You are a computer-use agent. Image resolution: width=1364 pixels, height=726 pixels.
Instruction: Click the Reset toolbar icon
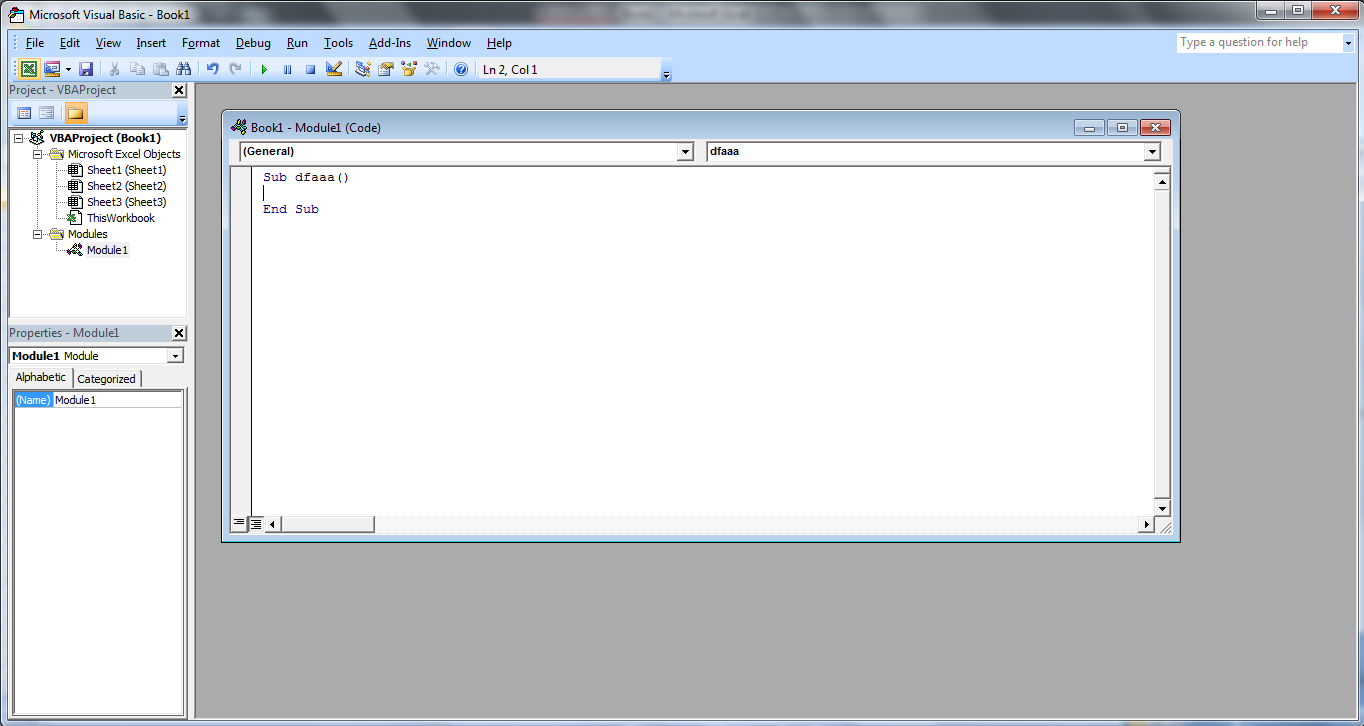pyautogui.click(x=311, y=68)
